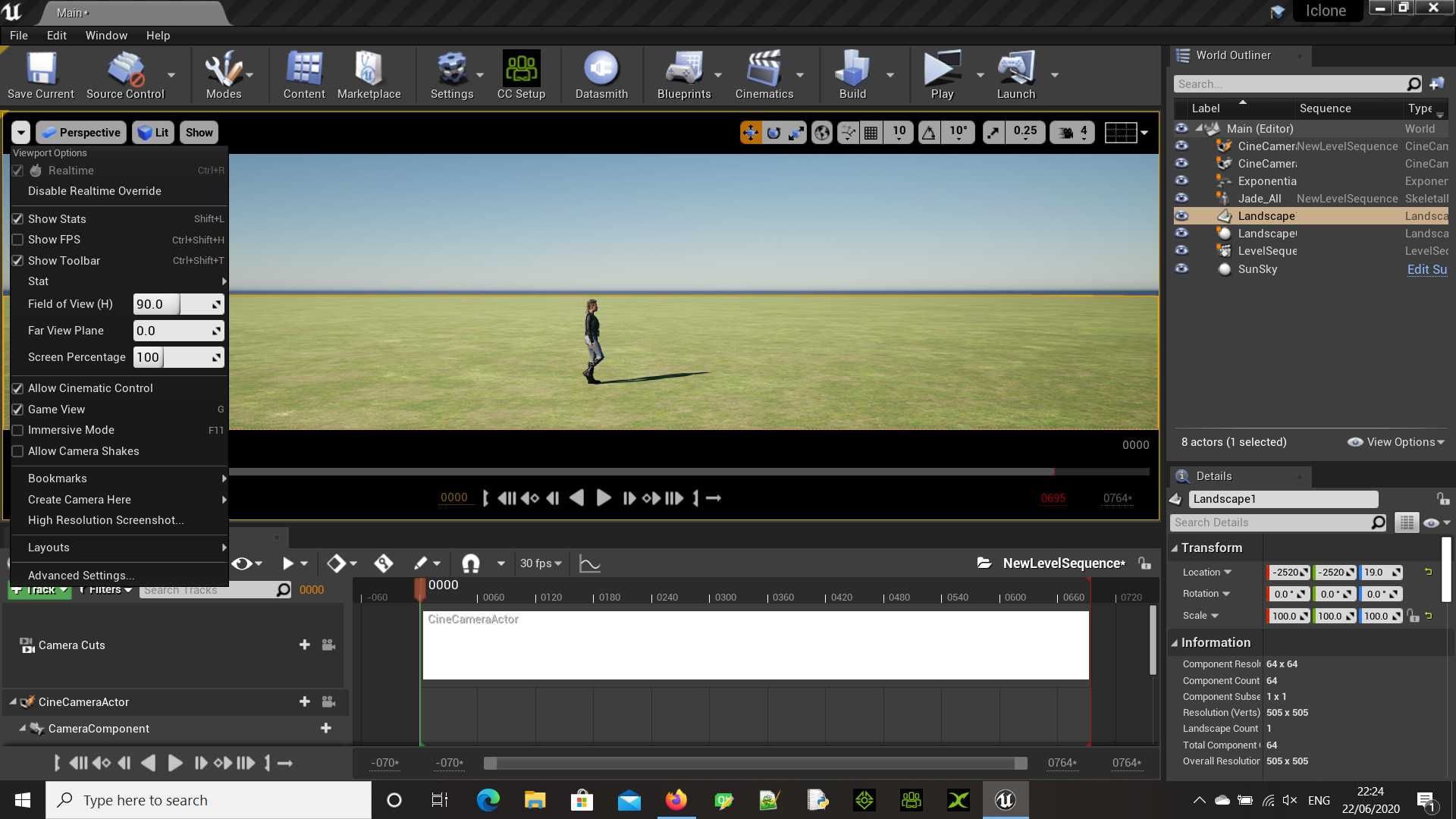Click the sequencer bottom range scrollbar
The width and height of the screenshot is (1456, 819).
[x=755, y=763]
